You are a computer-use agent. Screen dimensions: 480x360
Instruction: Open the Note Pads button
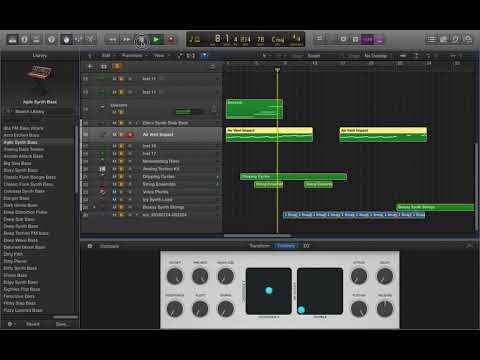(x=444, y=40)
